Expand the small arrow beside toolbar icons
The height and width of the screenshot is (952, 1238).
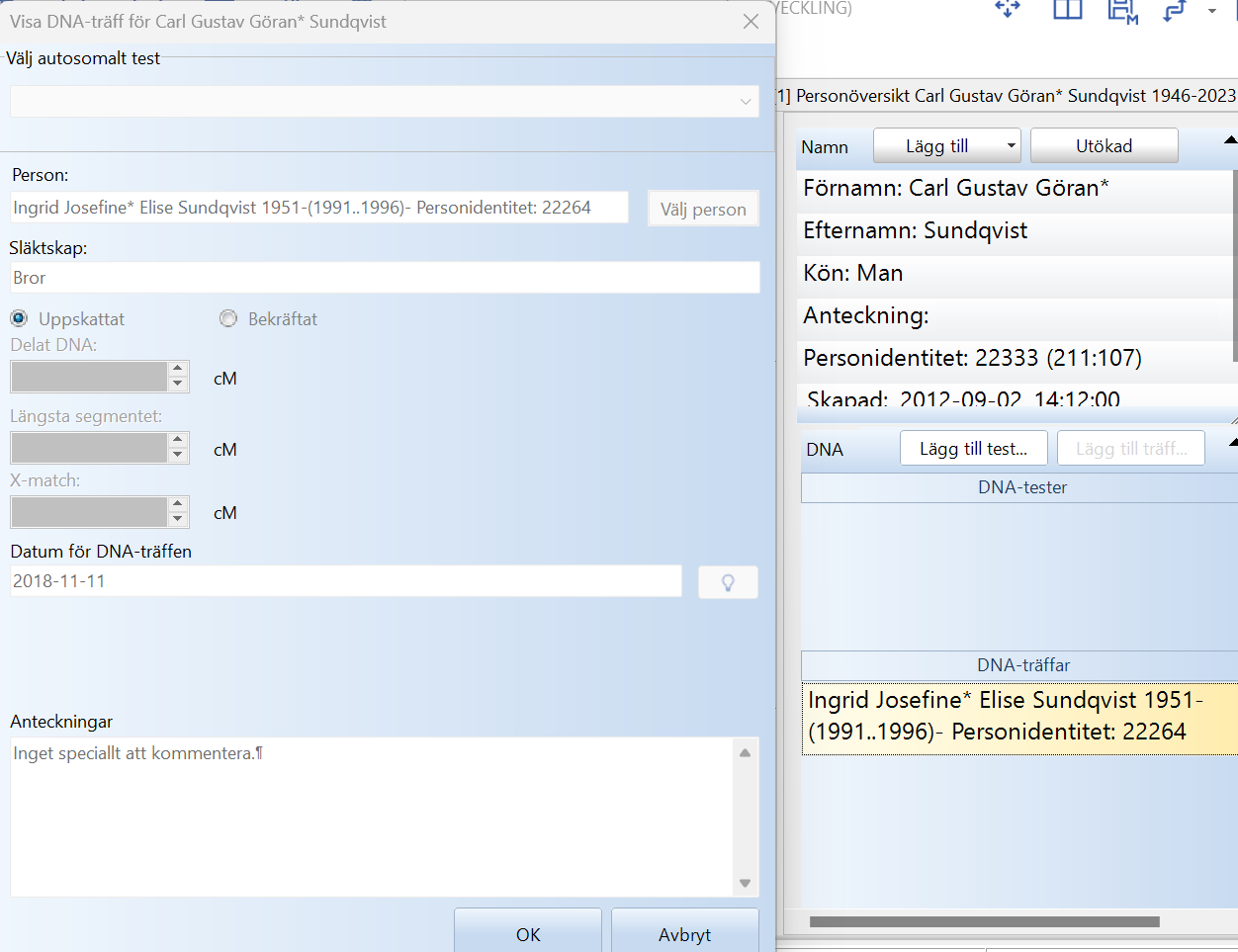(x=1212, y=11)
